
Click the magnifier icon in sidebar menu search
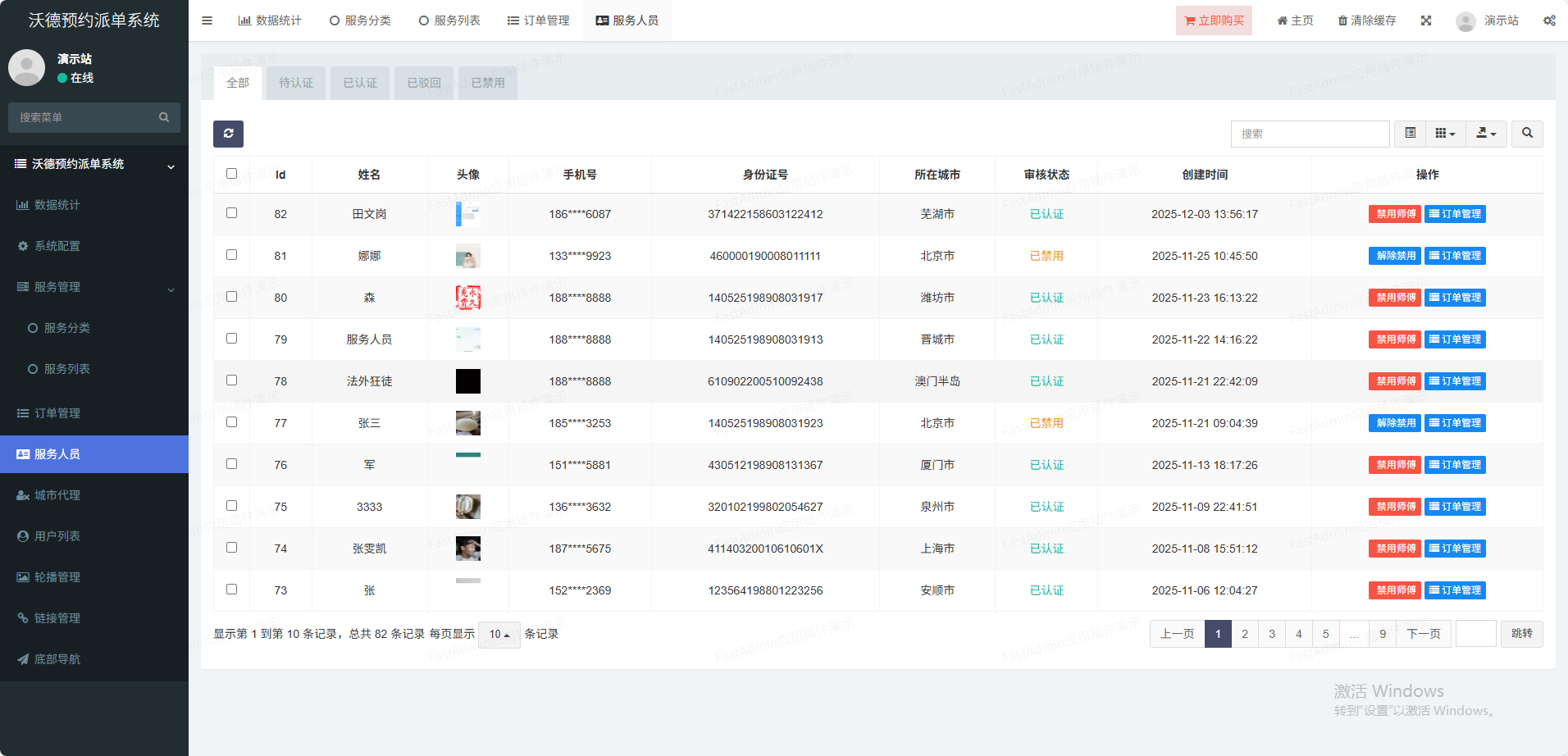tap(164, 117)
